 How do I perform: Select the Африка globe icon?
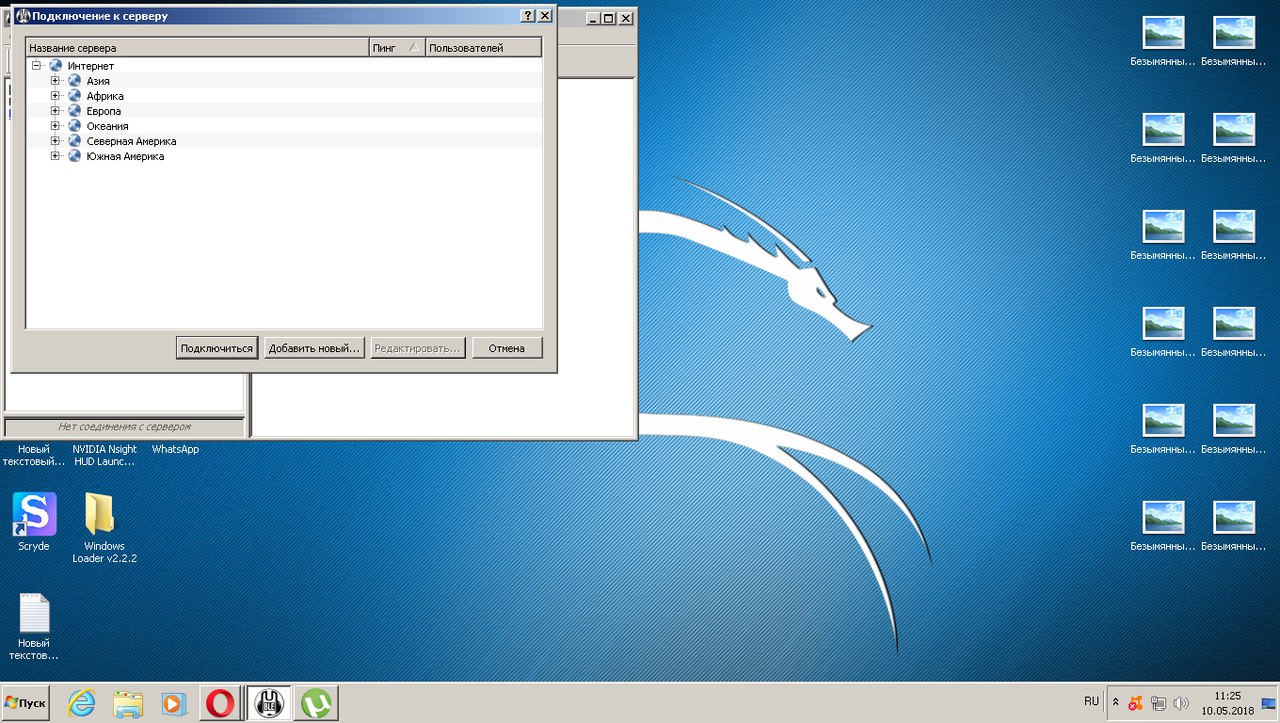click(74, 96)
